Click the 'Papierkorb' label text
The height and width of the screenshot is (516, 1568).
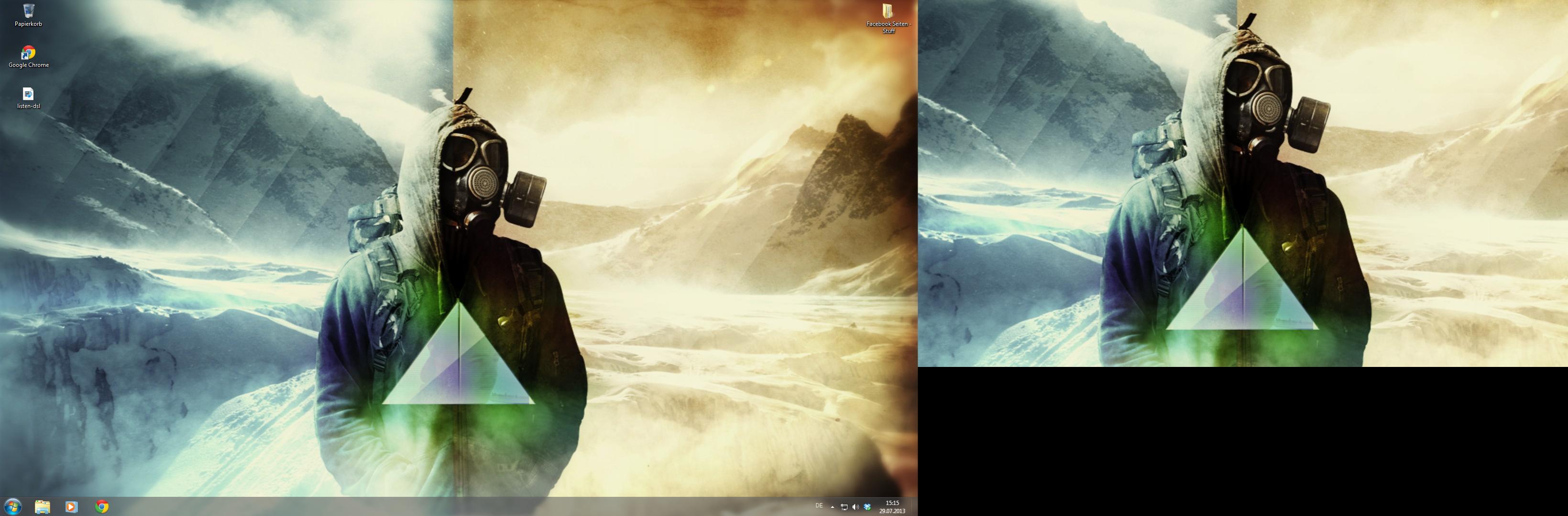tap(28, 24)
